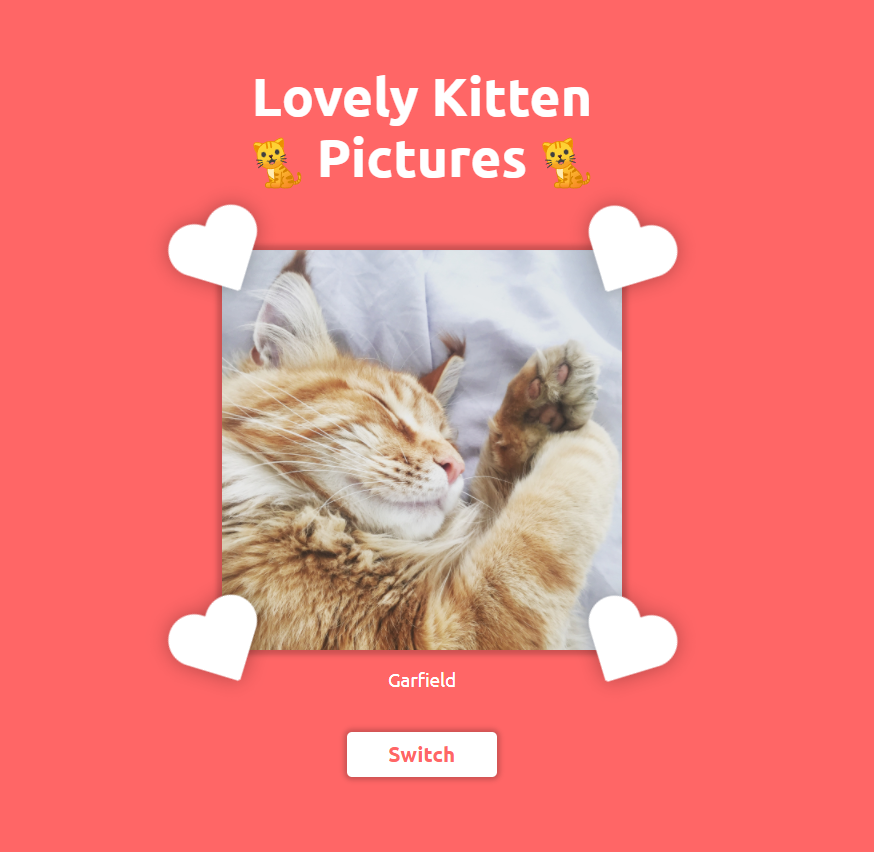Click the word Lovely in the heading
Viewport: 874px width, 852px height.
[x=336, y=98]
